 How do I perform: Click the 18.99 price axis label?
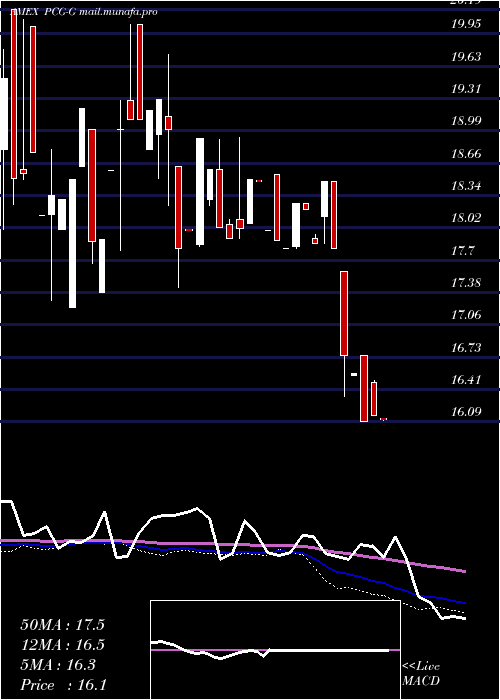pyautogui.click(x=466, y=121)
